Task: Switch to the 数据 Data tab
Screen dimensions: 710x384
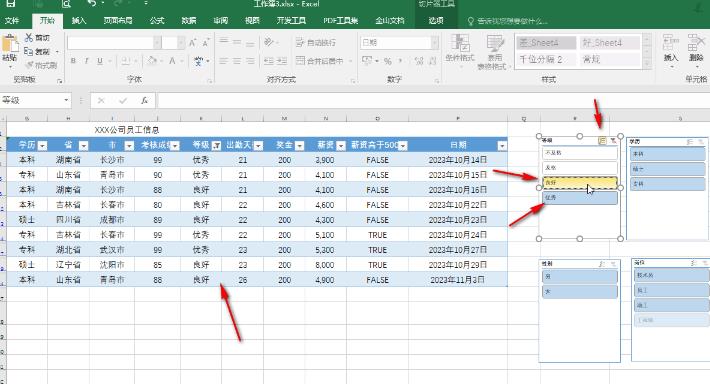Action: click(x=189, y=20)
